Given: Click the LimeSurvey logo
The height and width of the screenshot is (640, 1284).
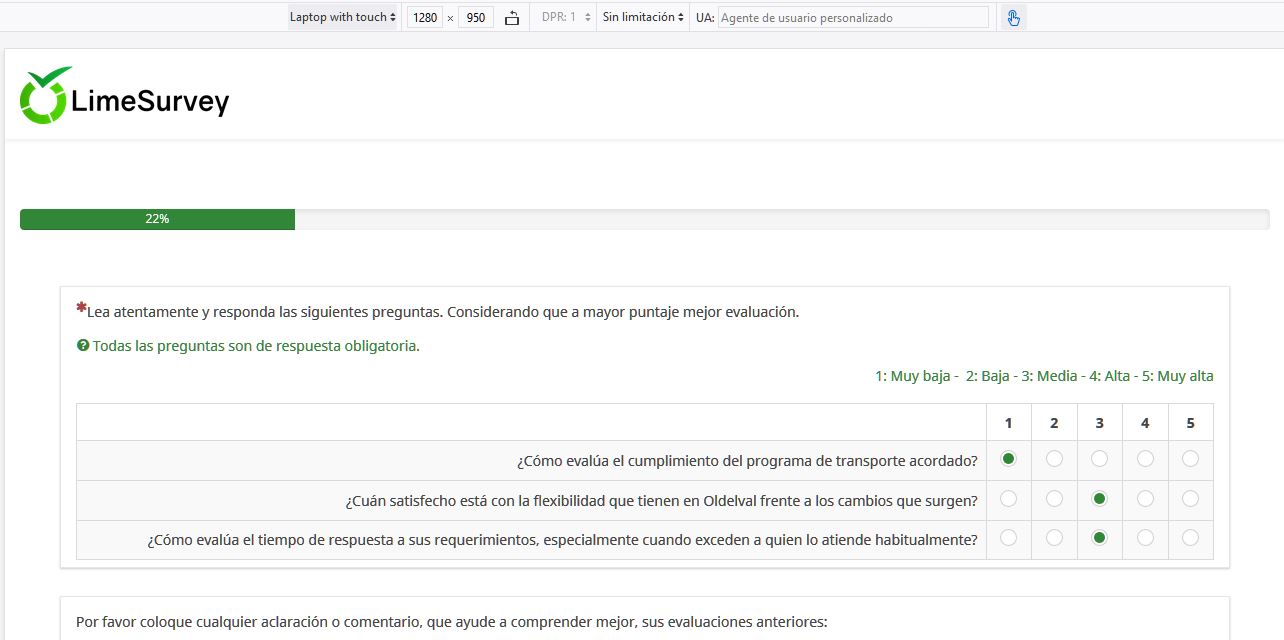Looking at the screenshot, I should pyautogui.click(x=125, y=97).
